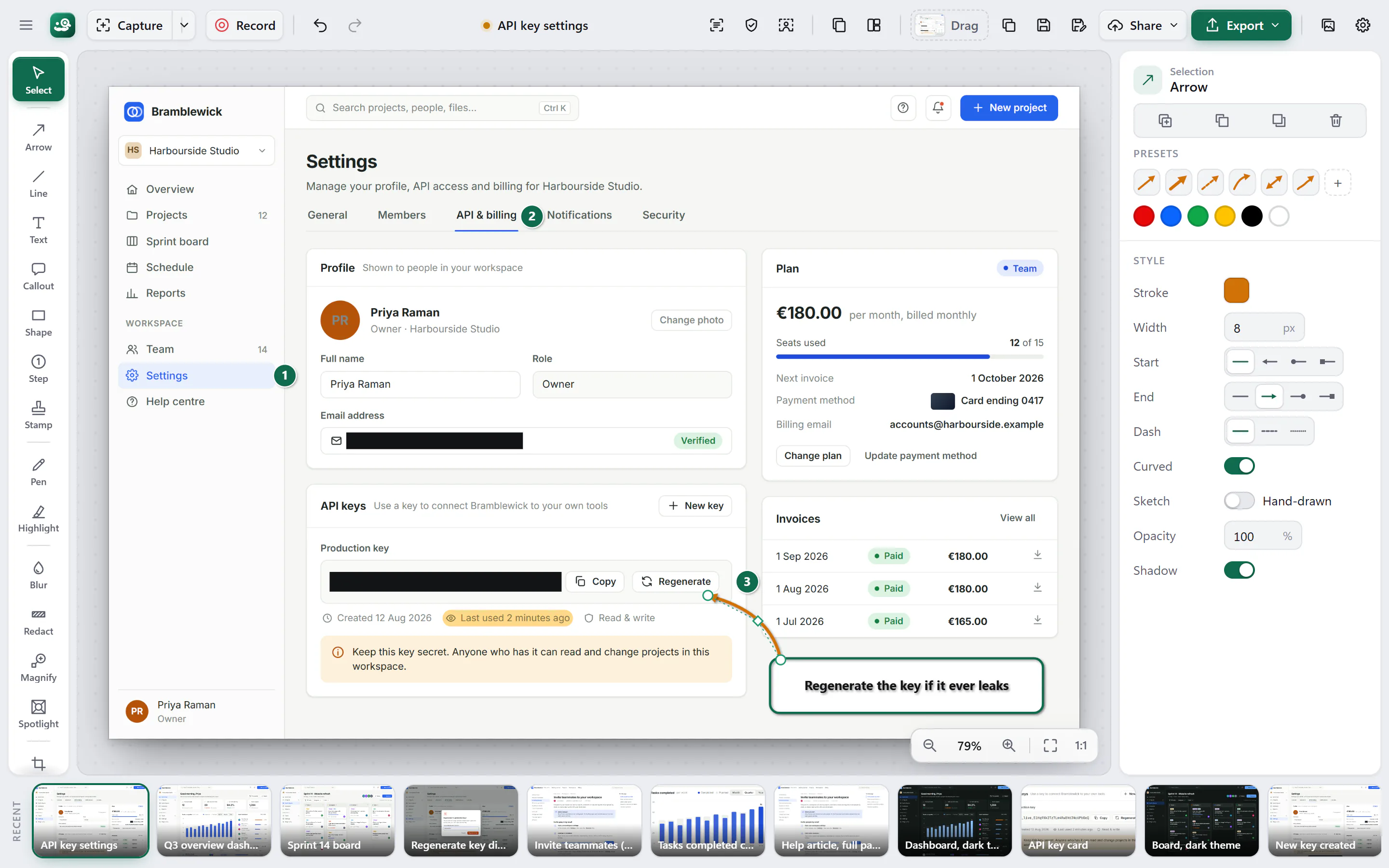1389x868 pixels.
Task: Activate the Step numbering tool
Action: tap(39, 368)
